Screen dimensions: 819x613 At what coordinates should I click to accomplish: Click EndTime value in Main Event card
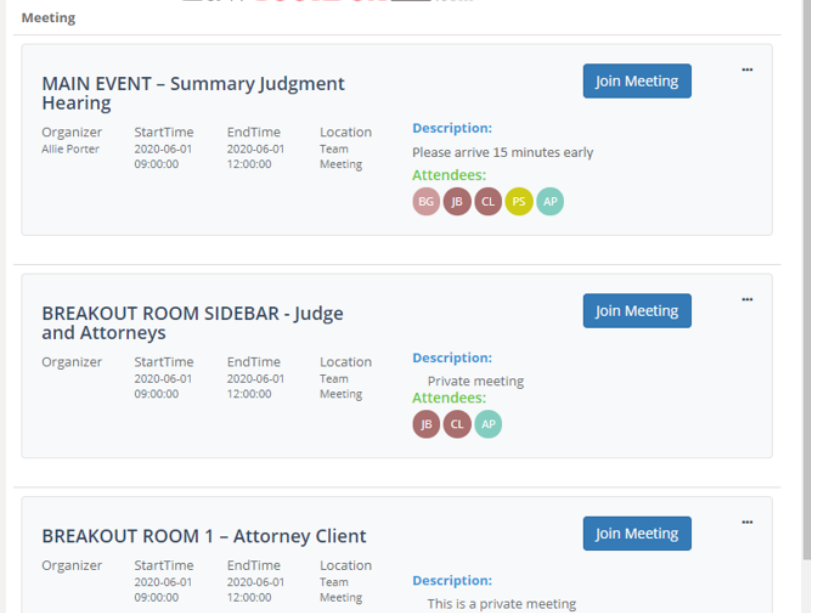[255, 156]
